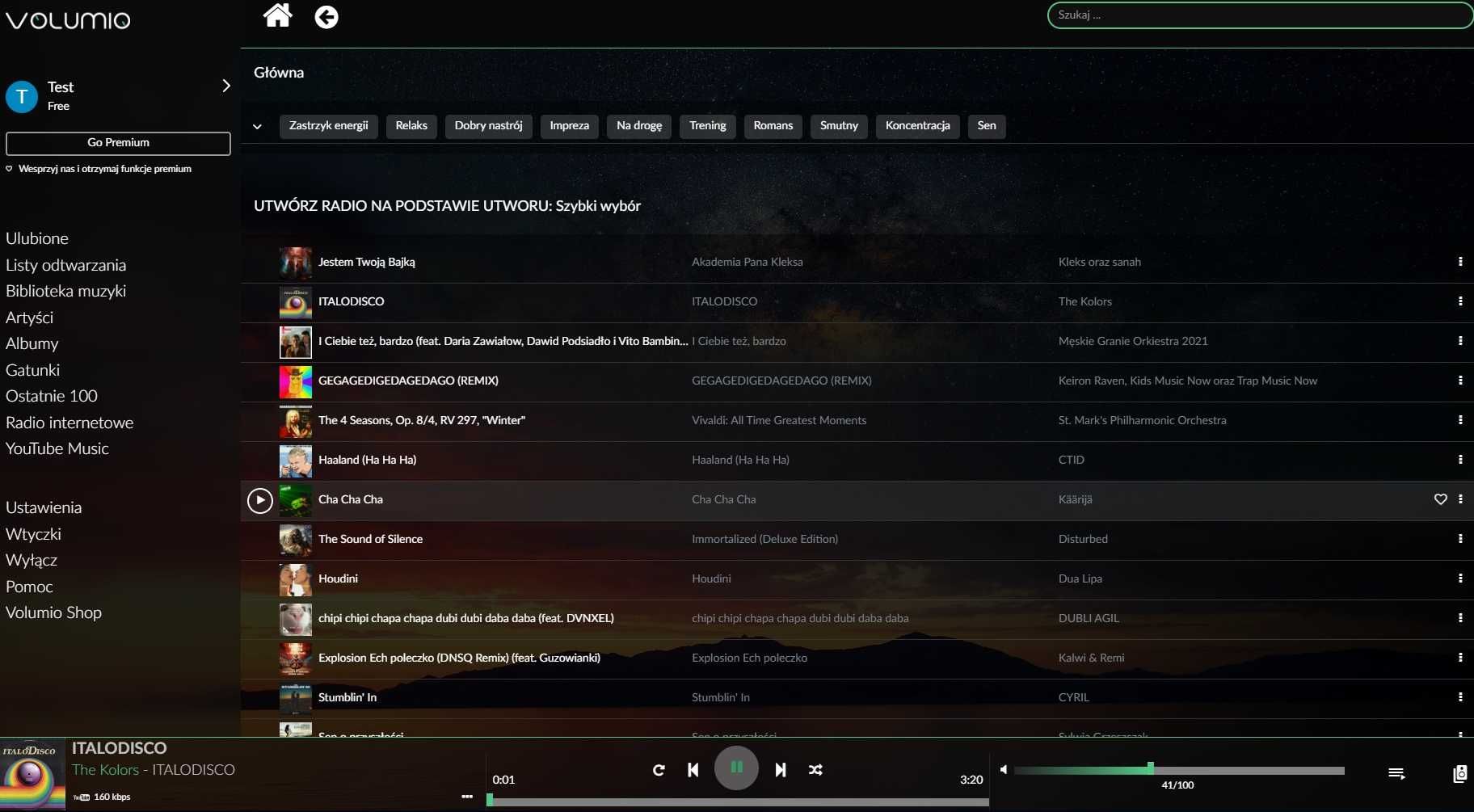The width and height of the screenshot is (1474, 812).
Task: Open the play queue icon
Action: point(1396,774)
